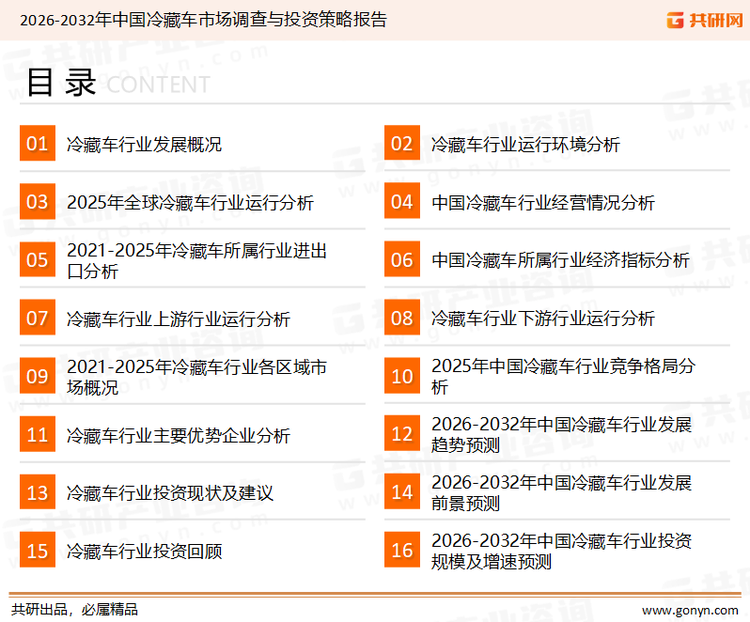Open chapter 2026-2032年中国冷藏车行业发展趋势预测
This screenshot has width=750, height=622.
pos(562,434)
